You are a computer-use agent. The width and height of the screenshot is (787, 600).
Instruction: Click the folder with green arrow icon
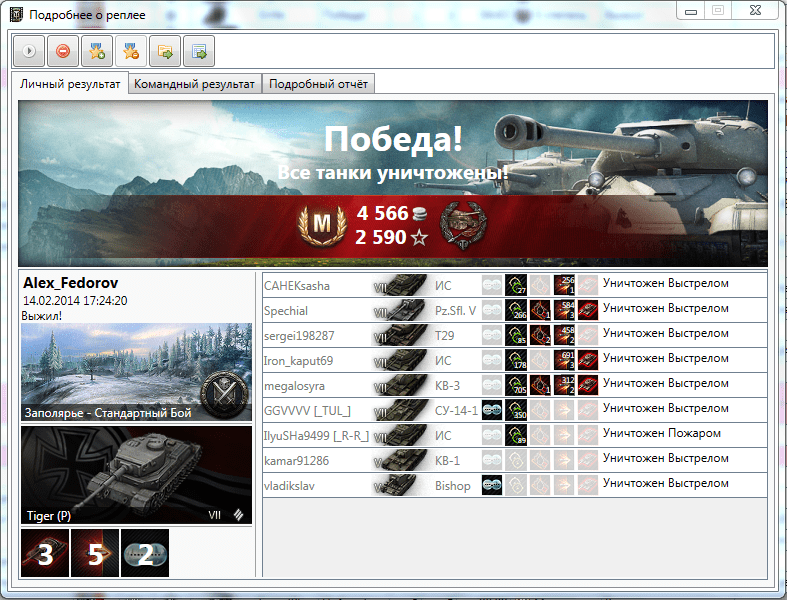coord(165,51)
